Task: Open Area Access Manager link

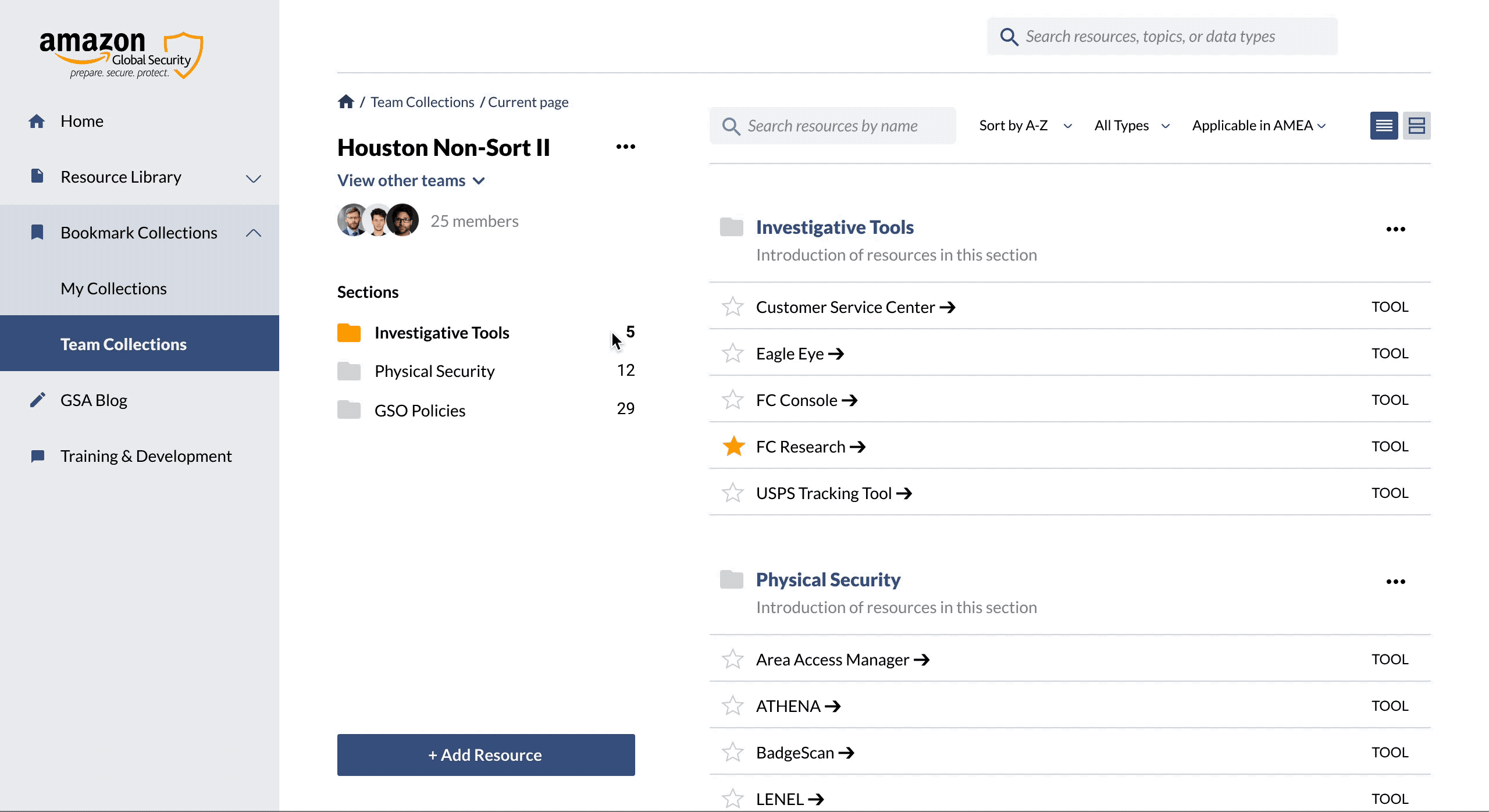Action: click(x=843, y=660)
